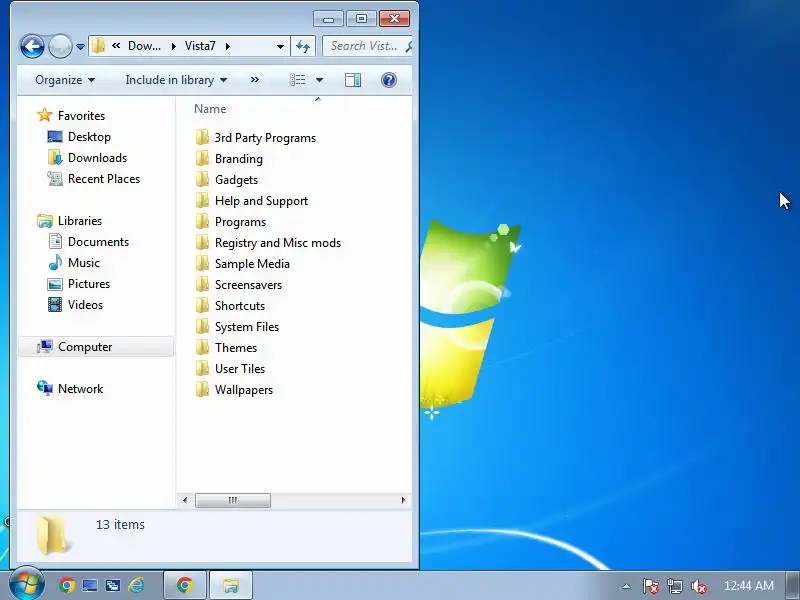Open Help with the question mark icon
The height and width of the screenshot is (600, 800).
[388, 80]
